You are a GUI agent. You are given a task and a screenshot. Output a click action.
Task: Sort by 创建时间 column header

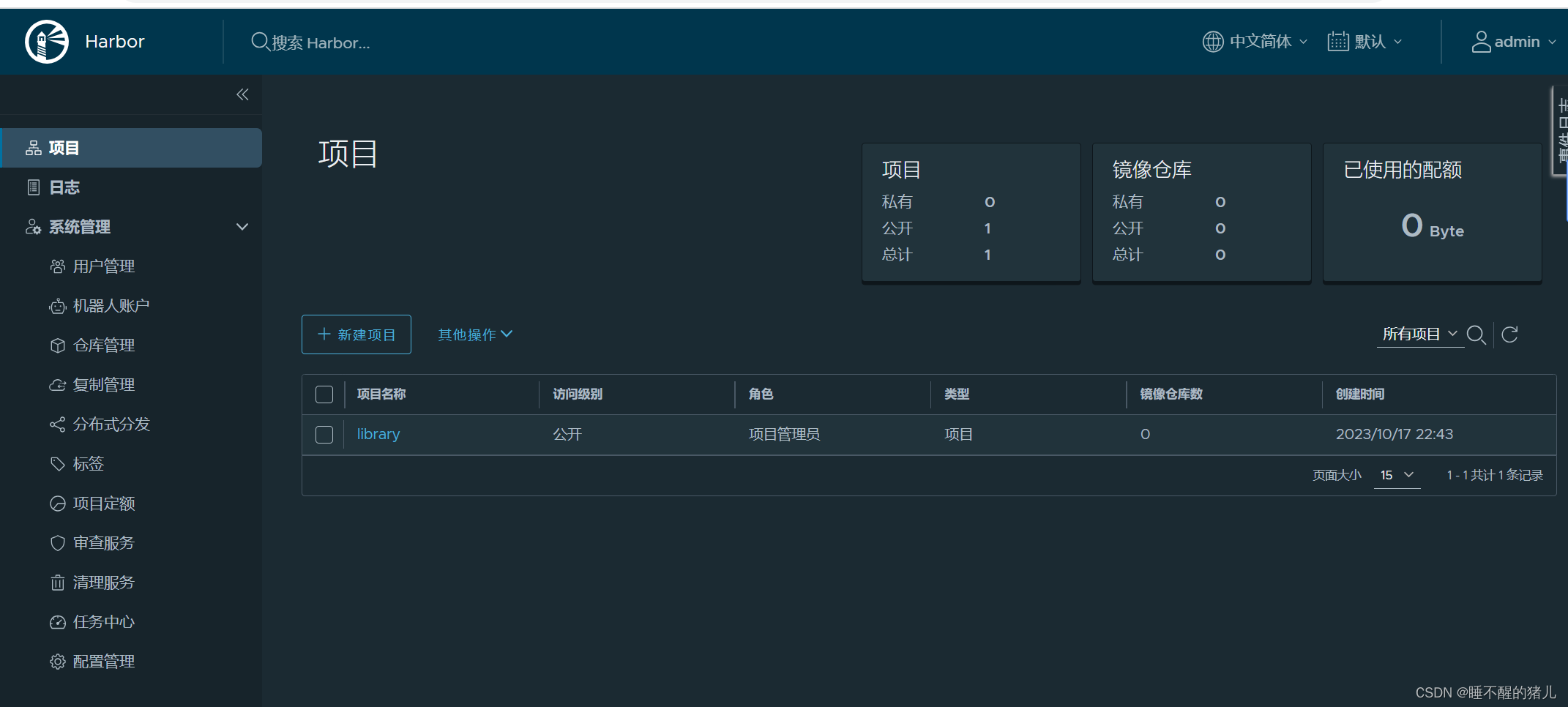[1360, 394]
